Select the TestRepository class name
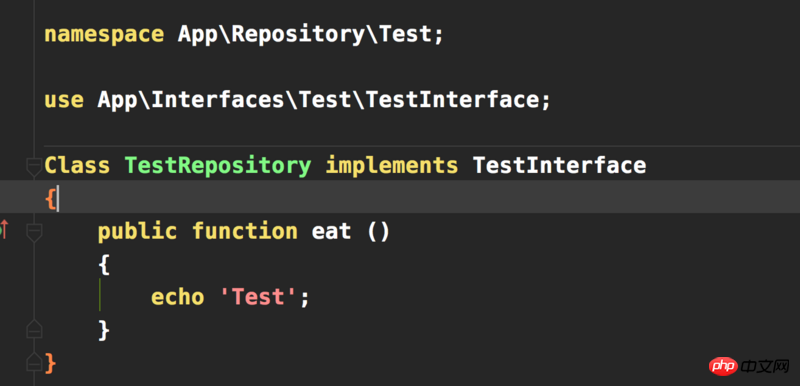The width and height of the screenshot is (800, 386). point(218,166)
